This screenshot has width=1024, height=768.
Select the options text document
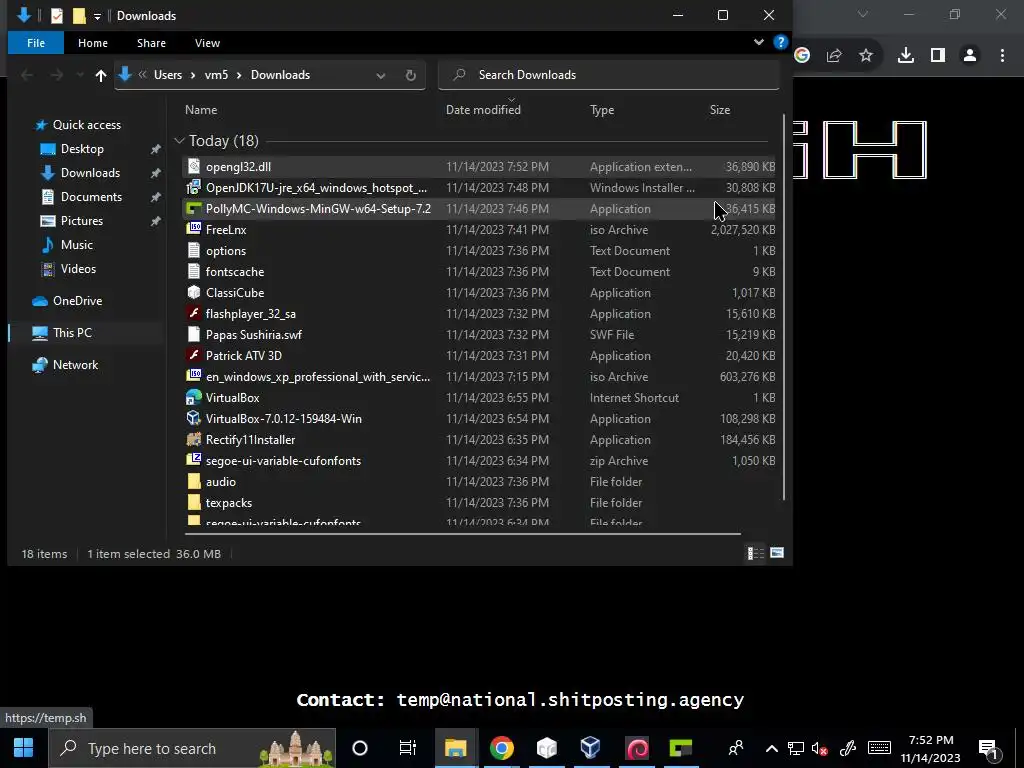(479, 251)
